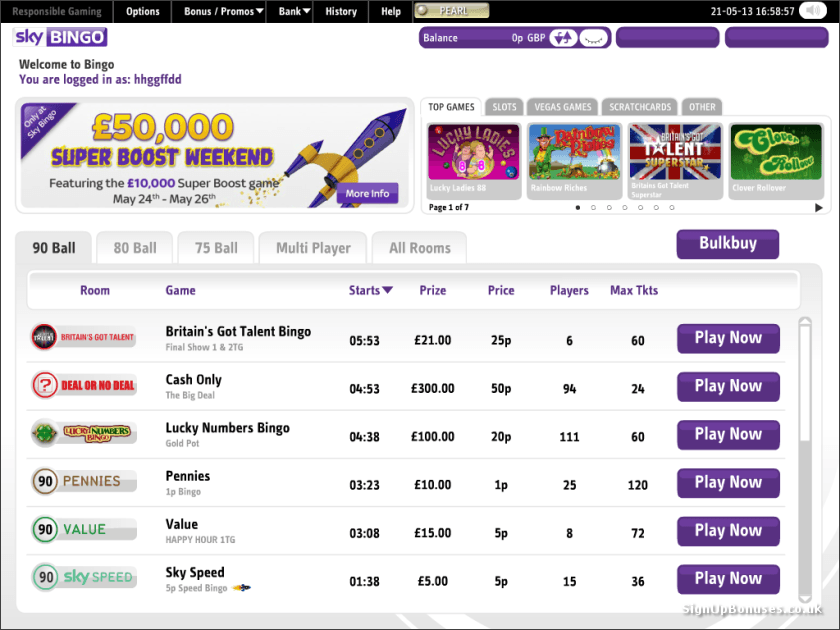
Task: Select page 7 dot in games carousel
Action: (x=672, y=208)
